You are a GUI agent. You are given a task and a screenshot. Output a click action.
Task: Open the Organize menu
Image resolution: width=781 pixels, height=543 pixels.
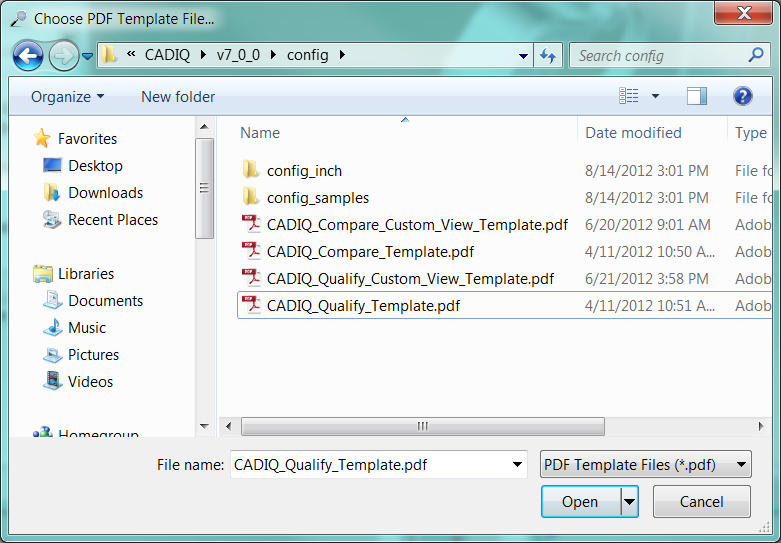[x=68, y=97]
